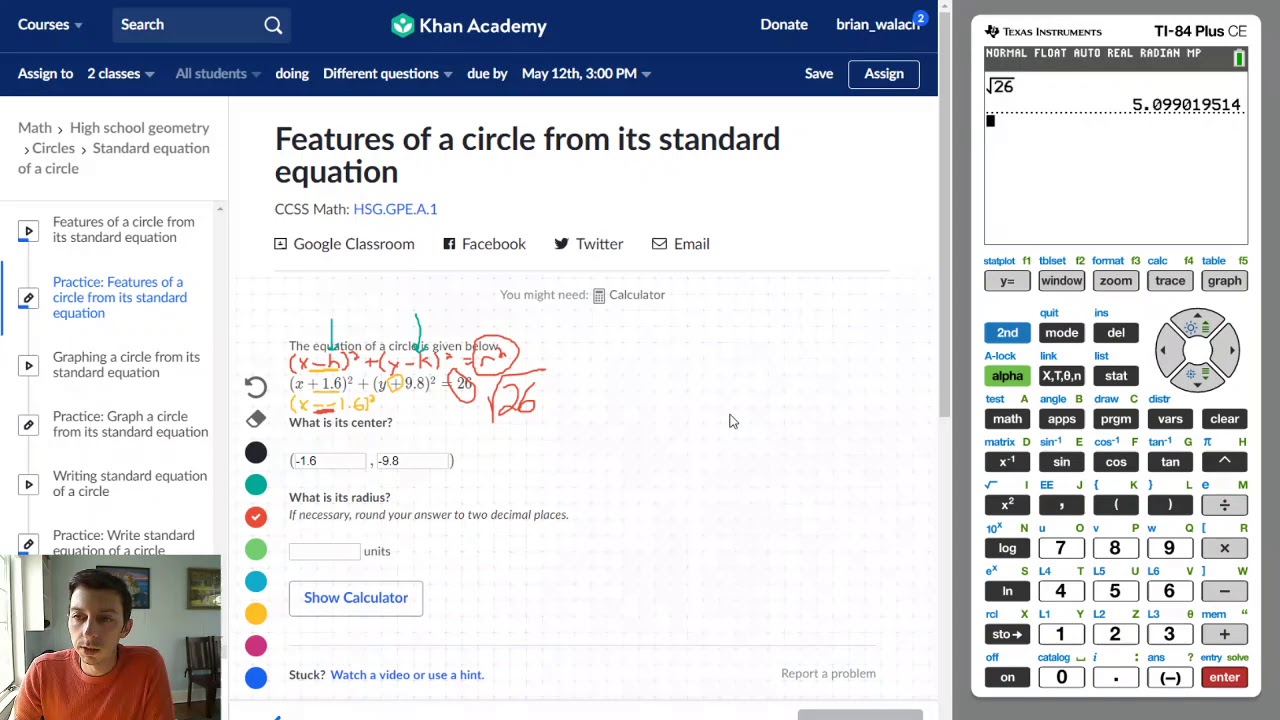Select pink pen color
Viewport: 1280px width, 720px height.
(x=256, y=646)
